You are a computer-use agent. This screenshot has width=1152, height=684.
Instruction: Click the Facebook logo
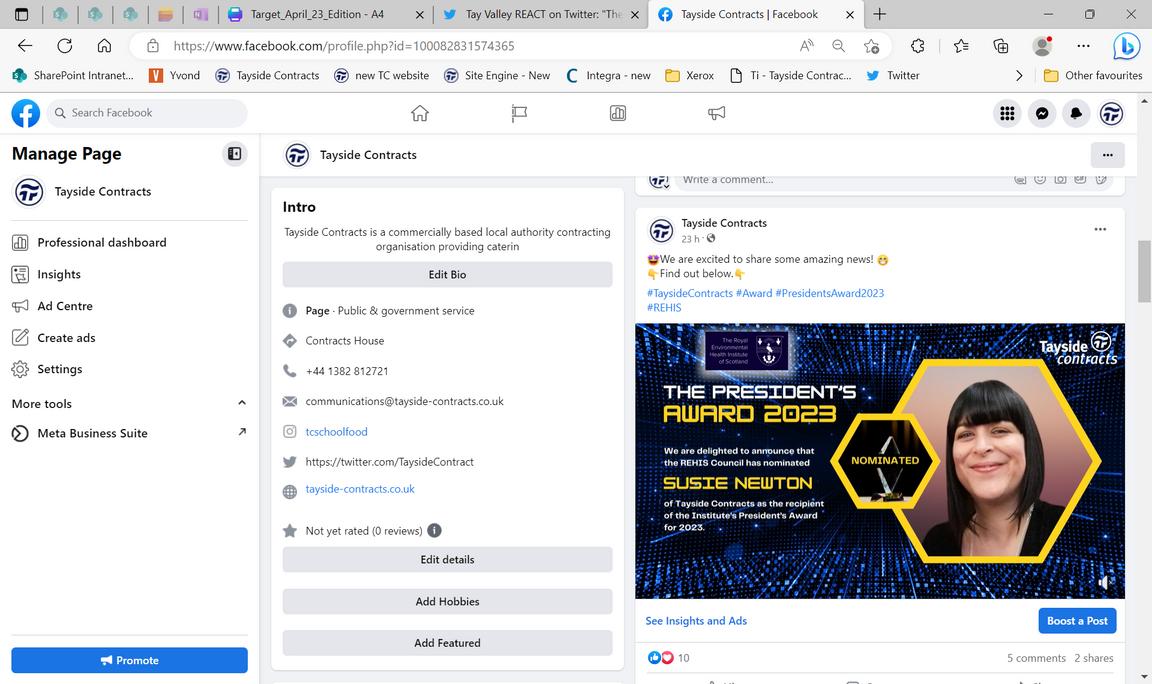coord(26,113)
